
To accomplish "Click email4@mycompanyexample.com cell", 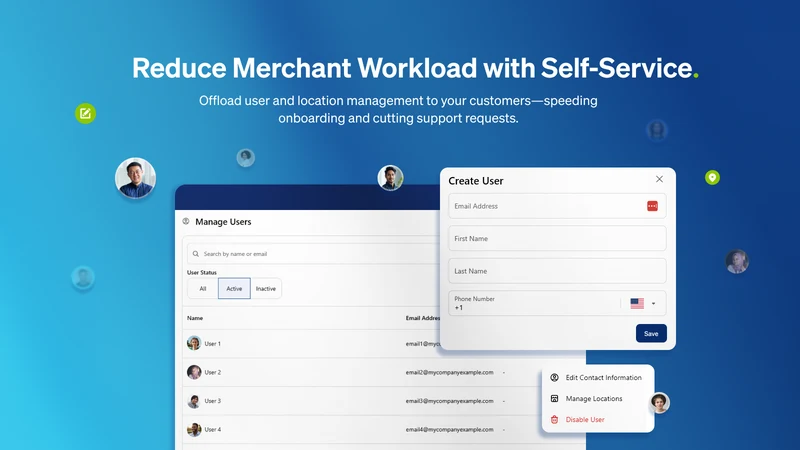I will (x=449, y=429).
